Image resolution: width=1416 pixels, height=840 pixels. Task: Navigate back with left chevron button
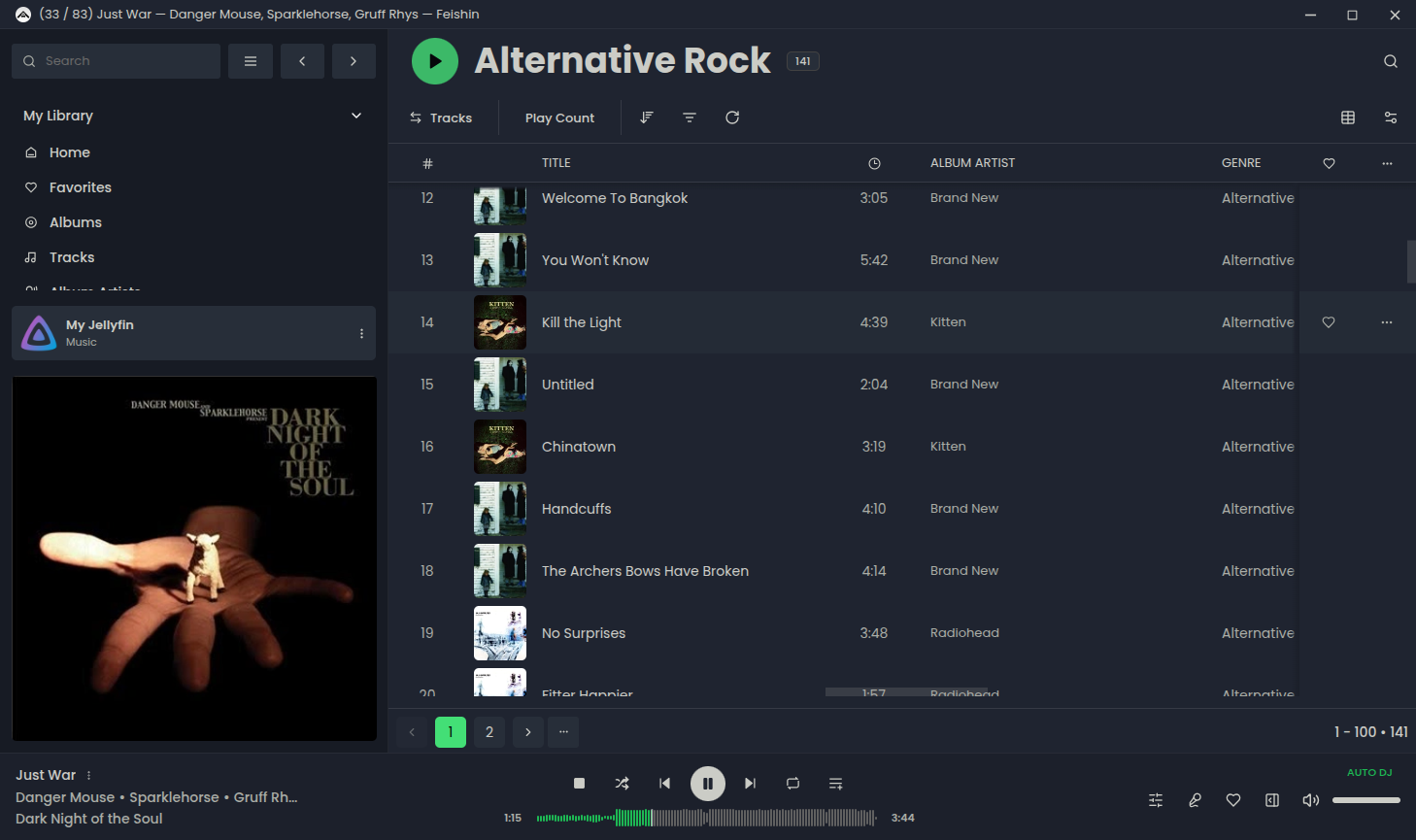click(302, 61)
